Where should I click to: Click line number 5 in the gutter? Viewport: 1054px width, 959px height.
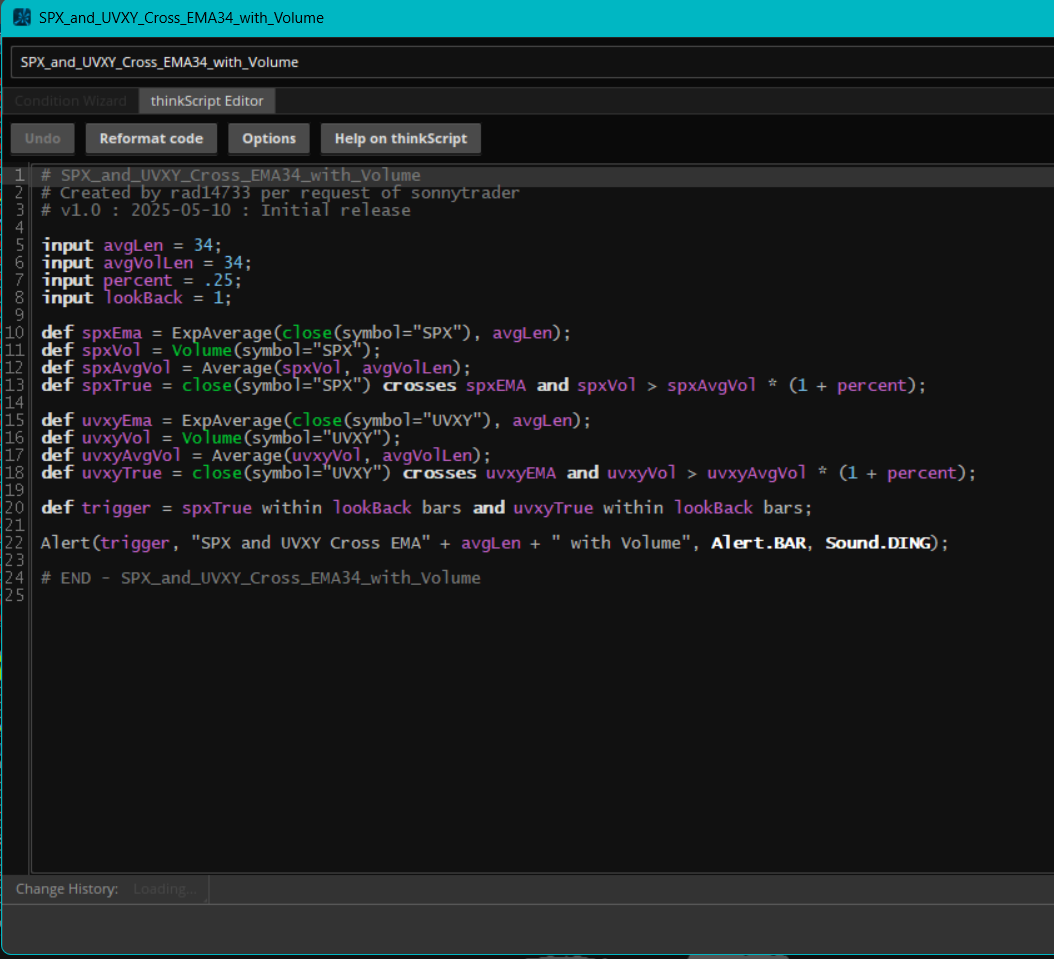click(x=19, y=245)
